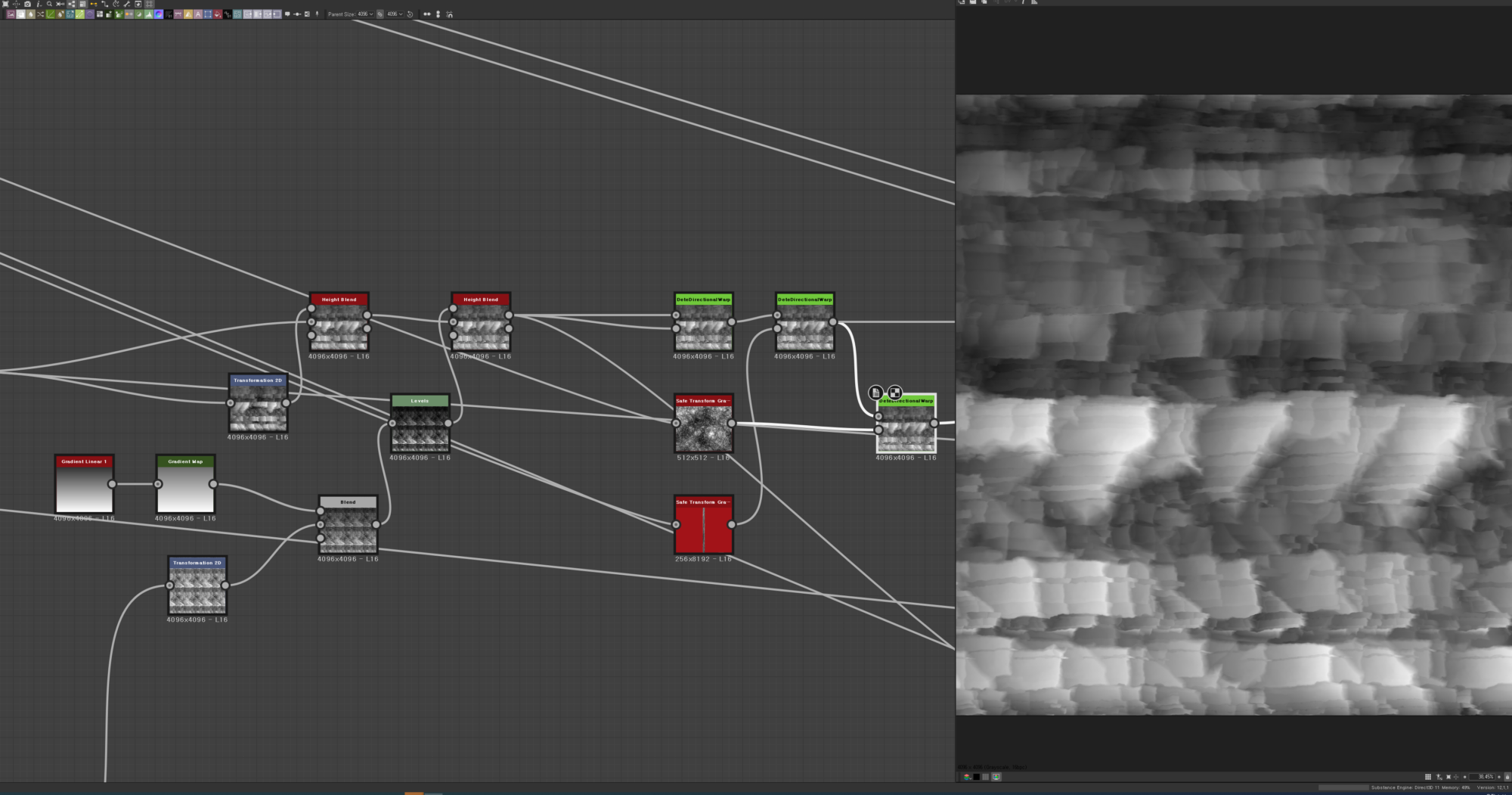Add a Uniform Color paint bucket node
1512x795 pixels.
[217, 14]
